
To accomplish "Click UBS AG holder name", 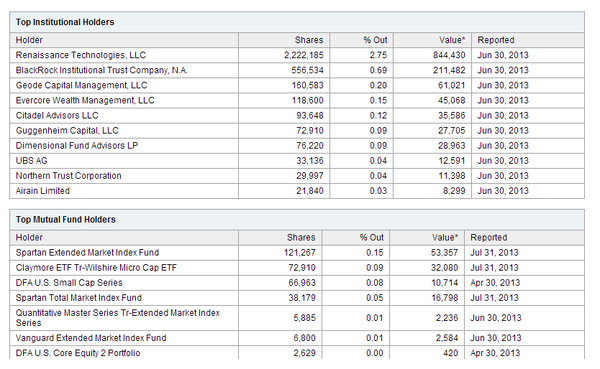I will pos(31,161).
